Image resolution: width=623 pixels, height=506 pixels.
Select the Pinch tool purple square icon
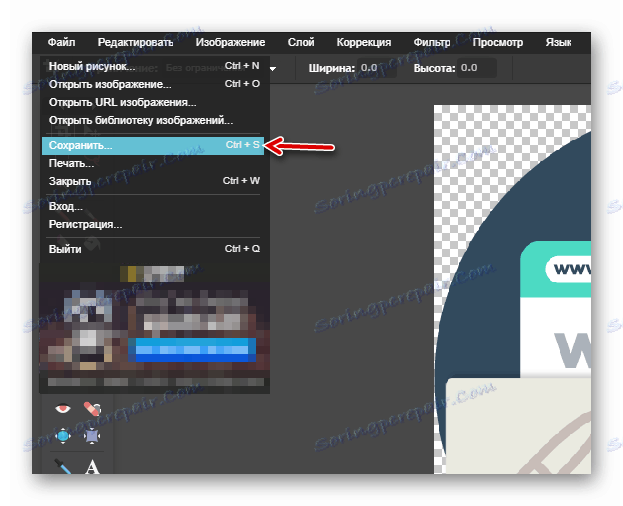click(92, 436)
